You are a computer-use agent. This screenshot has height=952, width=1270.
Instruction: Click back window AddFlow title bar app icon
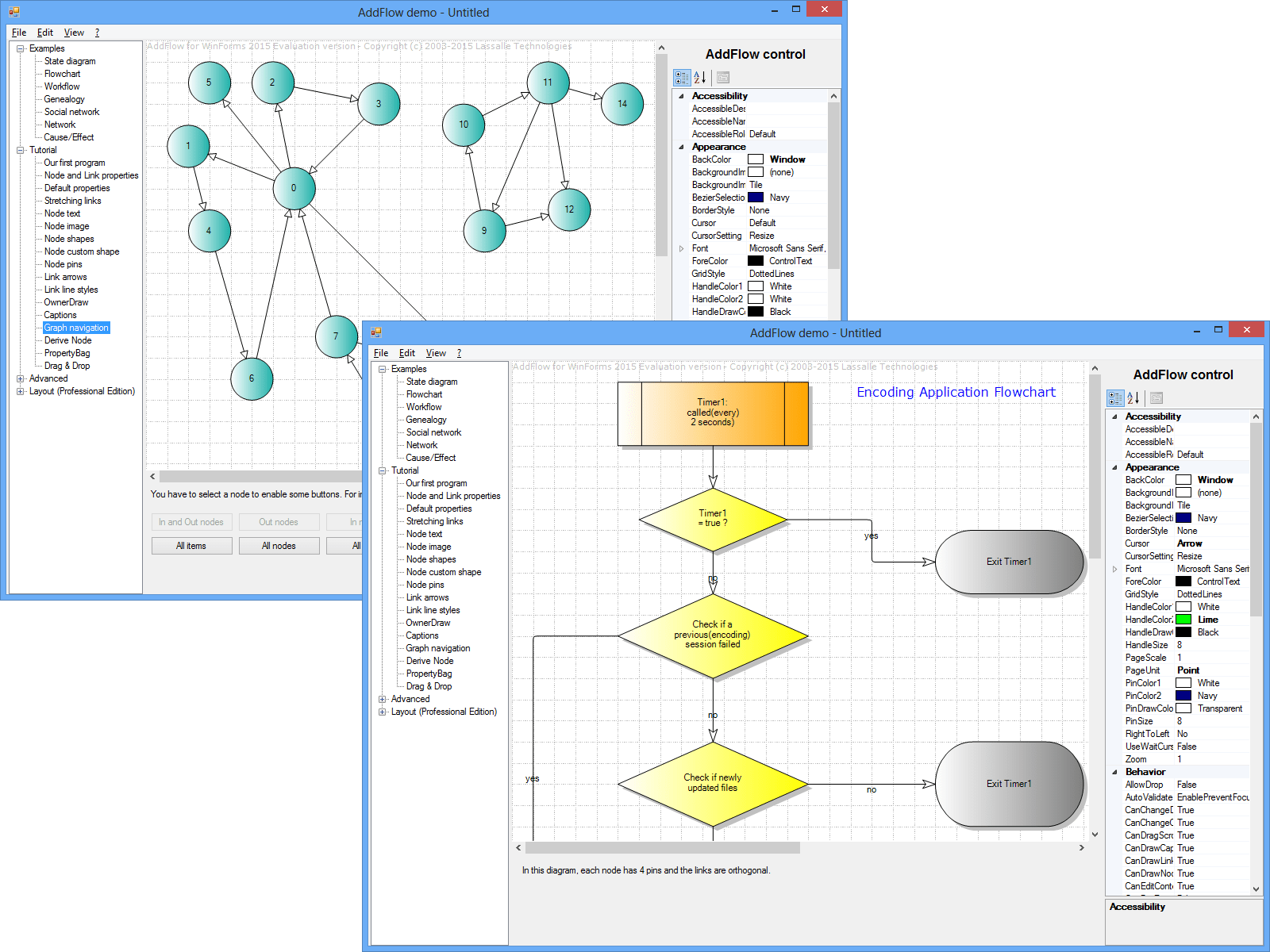coord(14,12)
